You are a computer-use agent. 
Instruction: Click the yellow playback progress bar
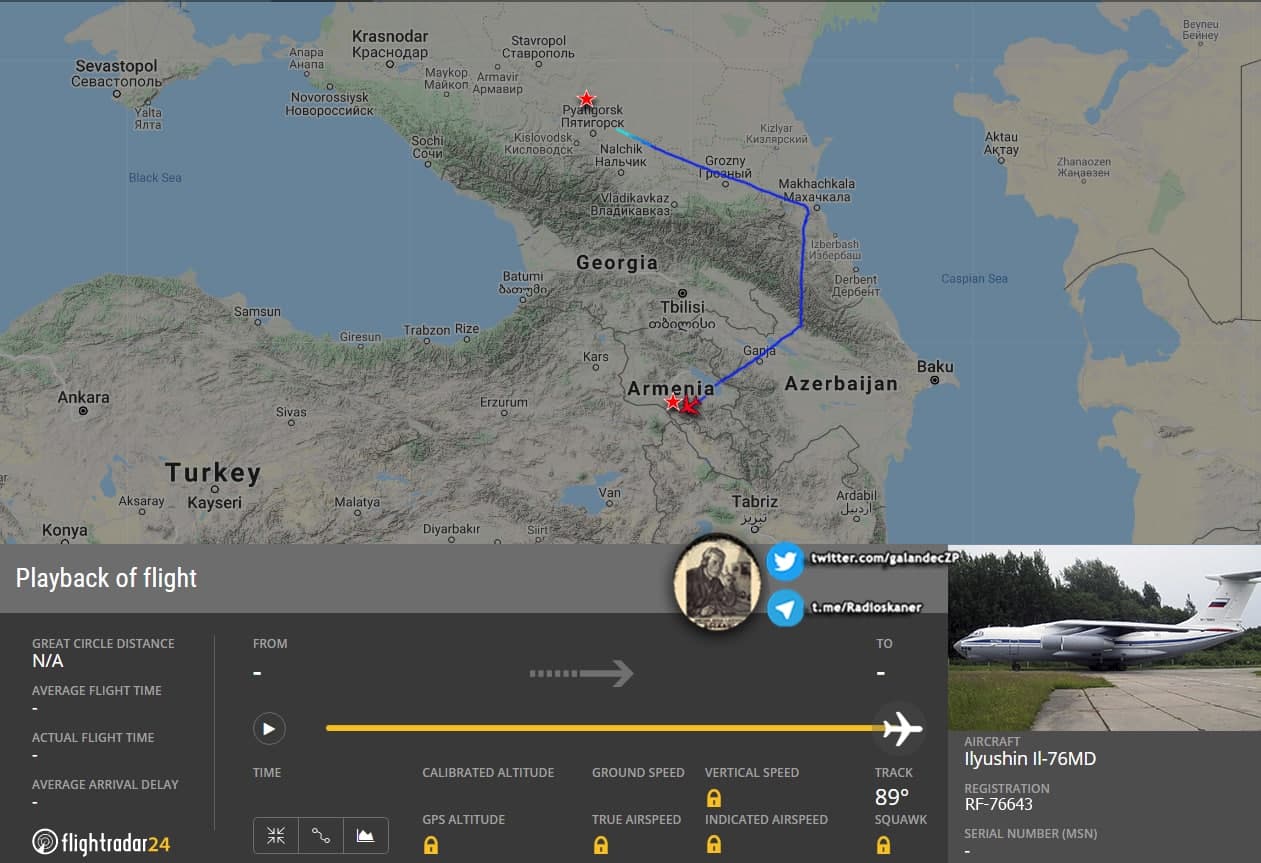point(600,728)
